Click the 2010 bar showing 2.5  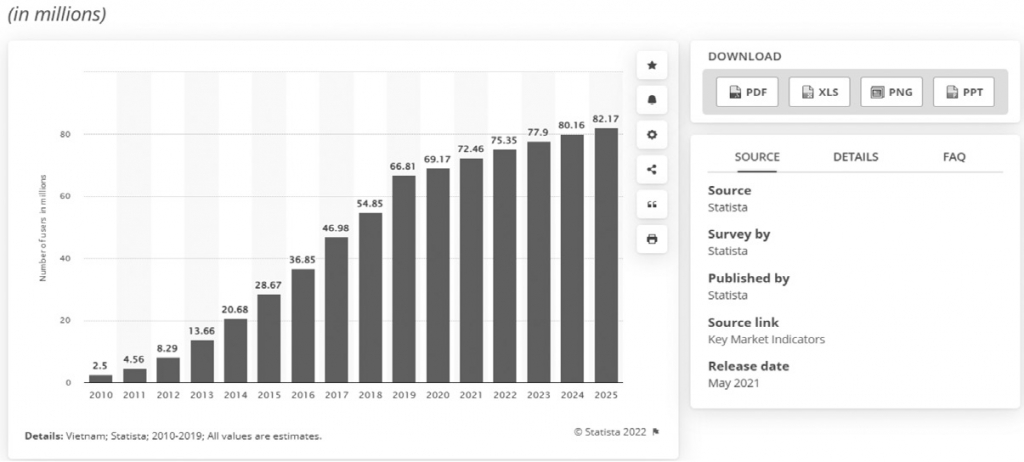tap(100, 378)
